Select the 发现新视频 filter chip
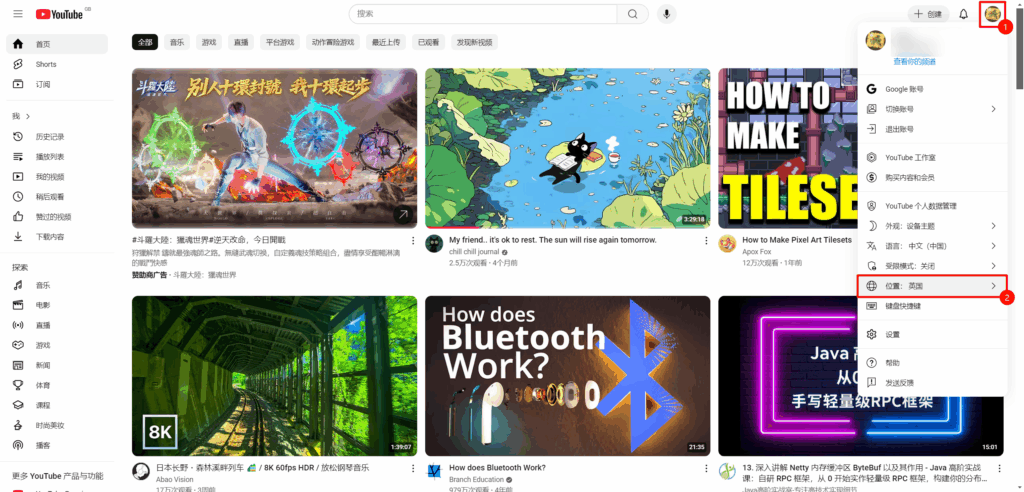 coord(475,42)
